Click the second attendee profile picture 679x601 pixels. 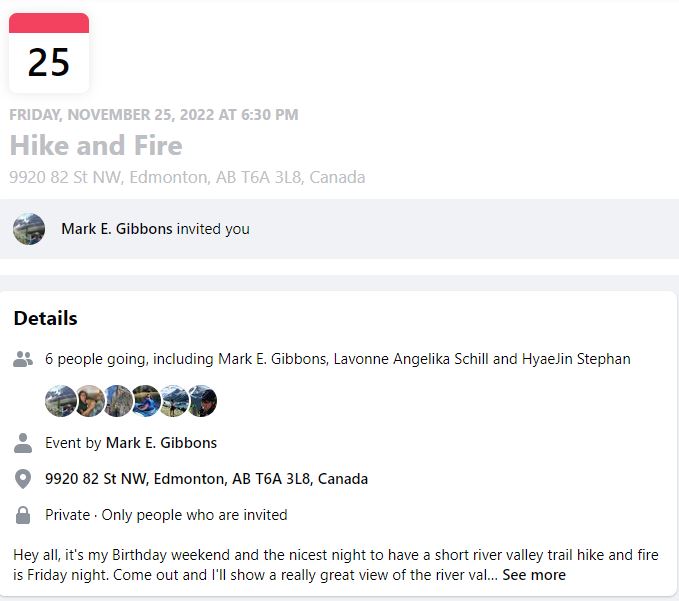[90, 401]
